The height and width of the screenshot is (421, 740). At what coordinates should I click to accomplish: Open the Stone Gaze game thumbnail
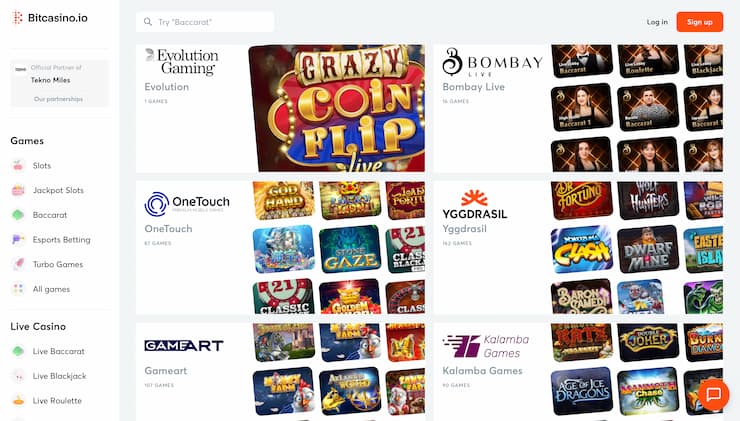click(x=350, y=249)
